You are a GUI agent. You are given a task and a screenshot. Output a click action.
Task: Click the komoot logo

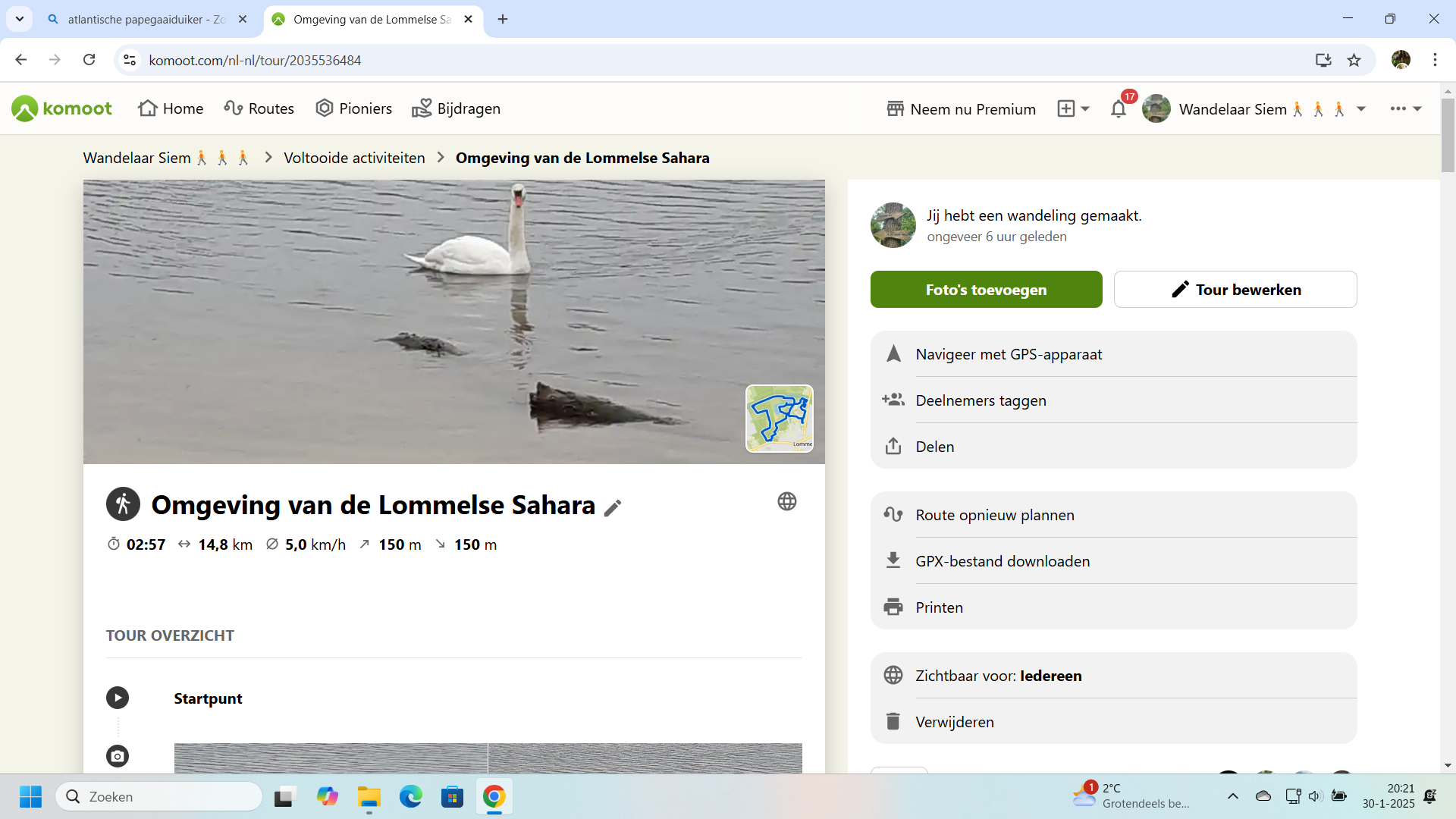[x=62, y=108]
